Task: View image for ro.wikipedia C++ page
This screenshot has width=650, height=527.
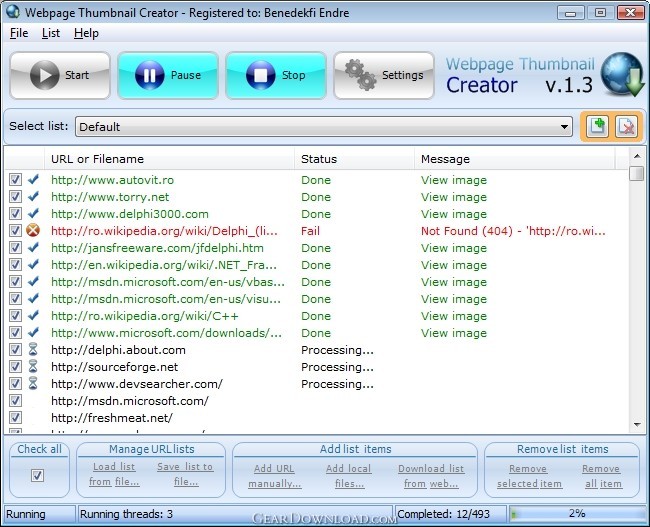Action: 454,316
